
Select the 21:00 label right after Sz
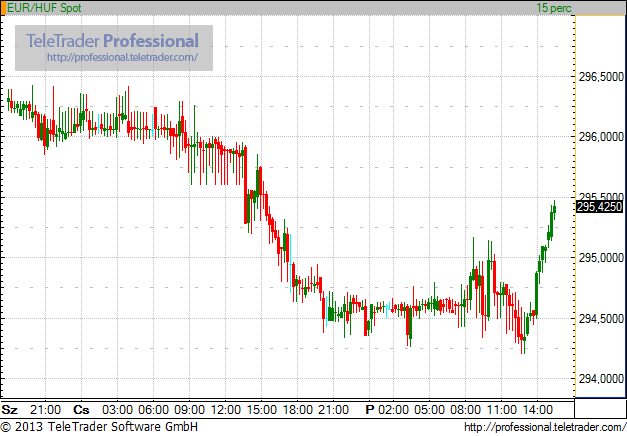click(45, 410)
